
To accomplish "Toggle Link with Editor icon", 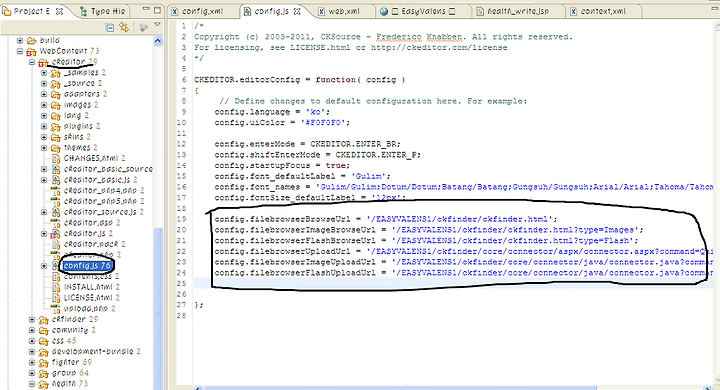I will (x=124, y=28).
